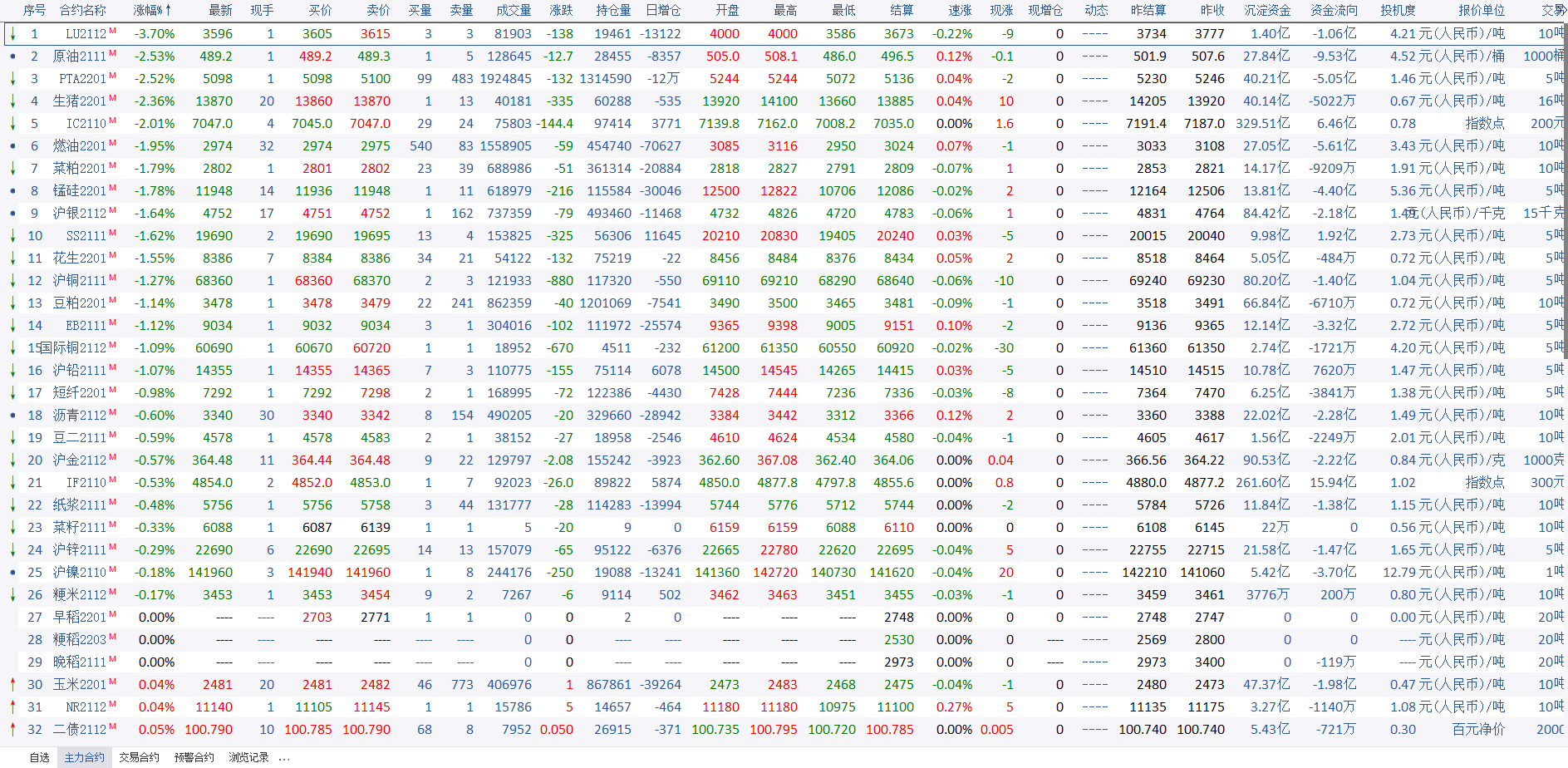Click the 百元净价 quote unit cell
1568x768 pixels.
1478,730
